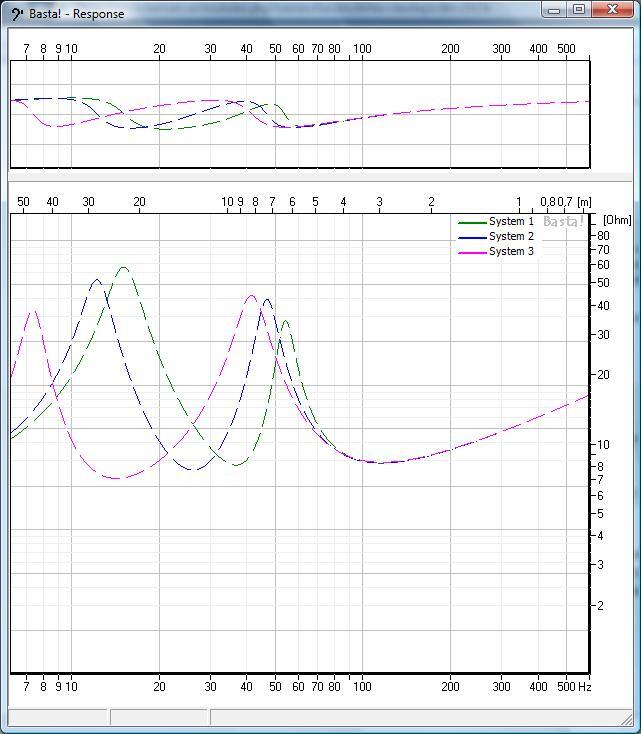Click the leftmost magenta peak in the impedance graph
The image size is (641, 734).
click(35, 311)
